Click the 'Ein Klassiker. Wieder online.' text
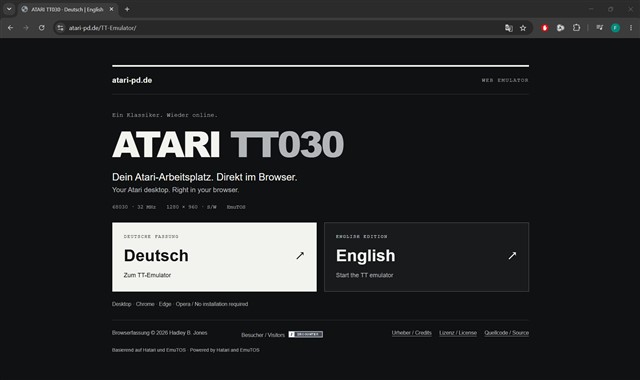Screen dimensions: 640x380 tap(165, 115)
